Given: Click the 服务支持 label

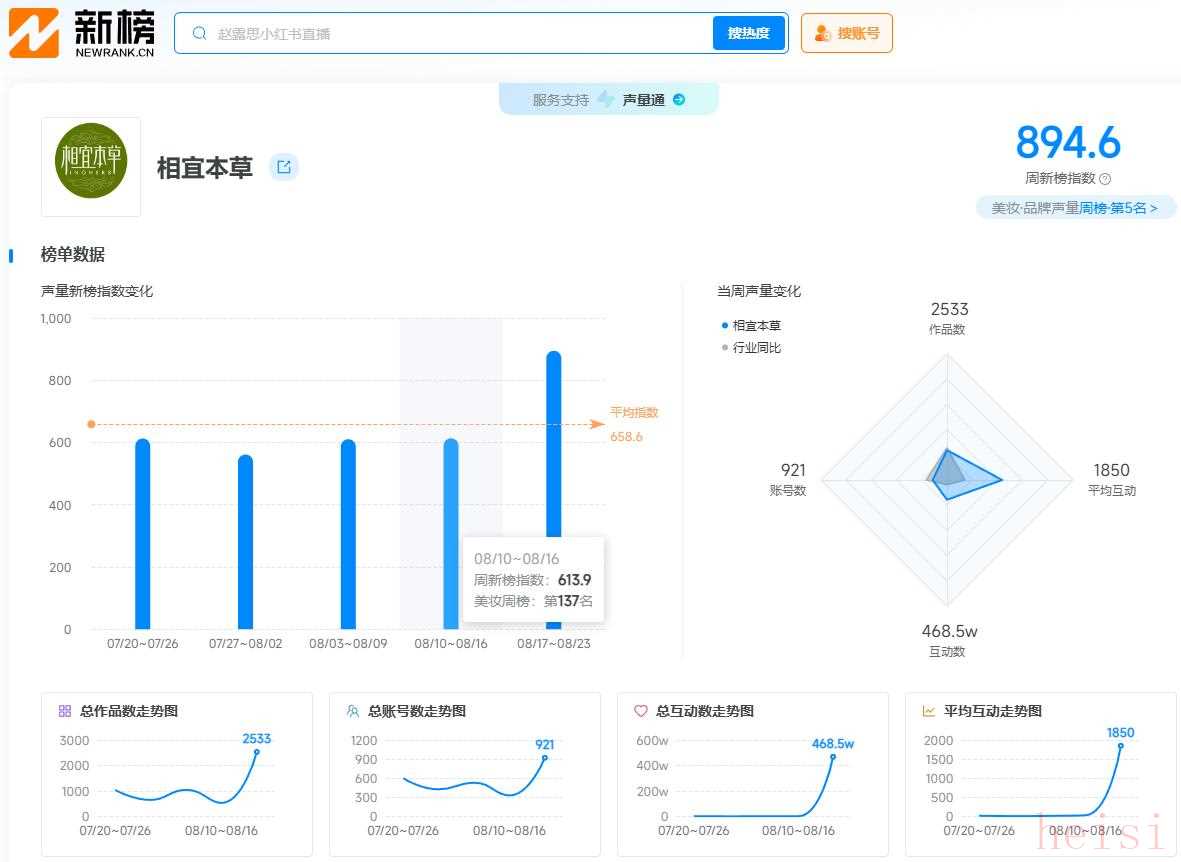Looking at the screenshot, I should (560, 99).
